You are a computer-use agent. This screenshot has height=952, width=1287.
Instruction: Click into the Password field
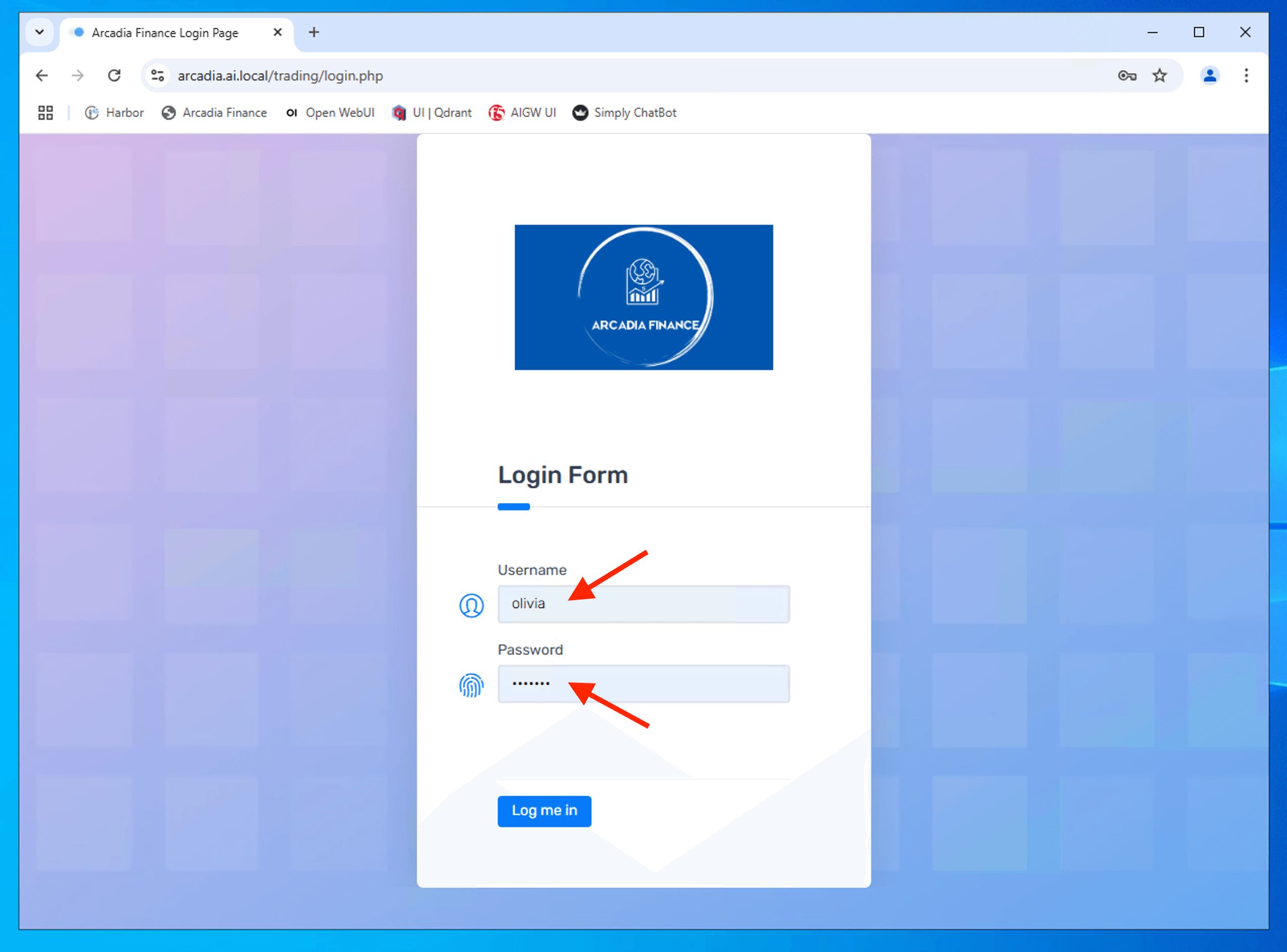(643, 684)
